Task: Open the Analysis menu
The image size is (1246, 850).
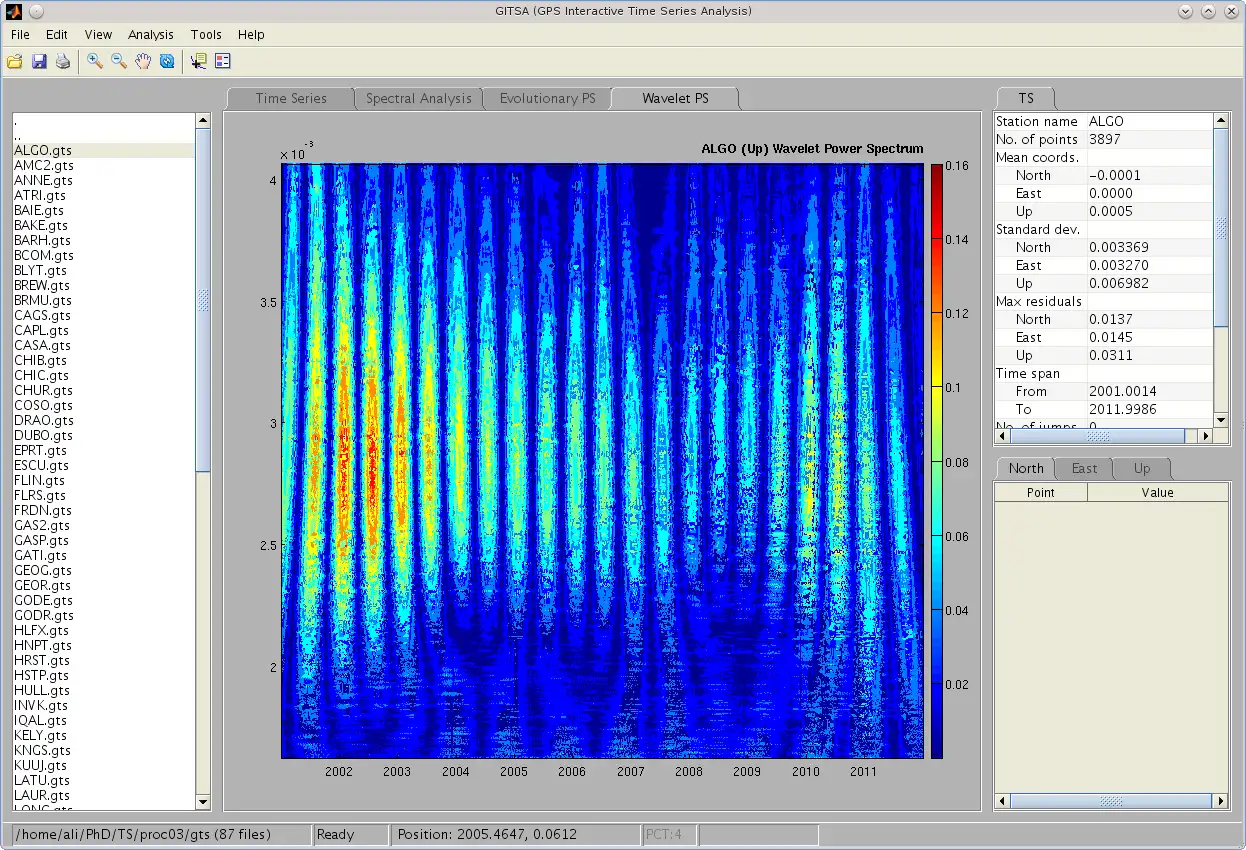Action: pyautogui.click(x=150, y=34)
